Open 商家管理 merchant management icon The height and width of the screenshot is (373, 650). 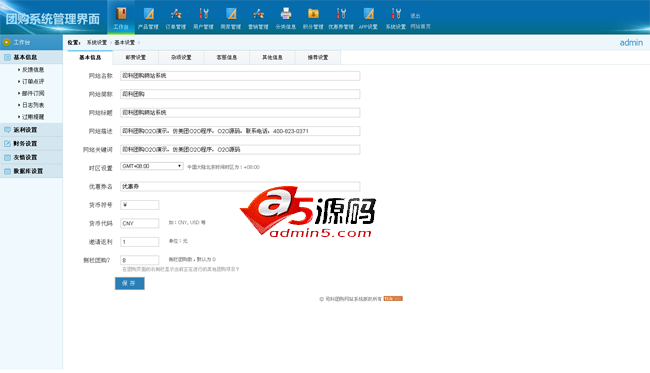pyautogui.click(x=231, y=14)
